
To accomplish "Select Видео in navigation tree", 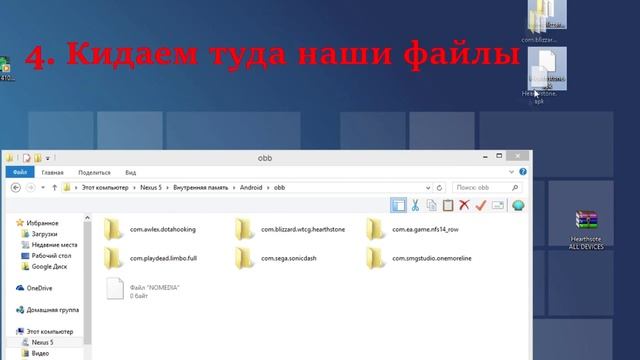I will coord(36,353).
